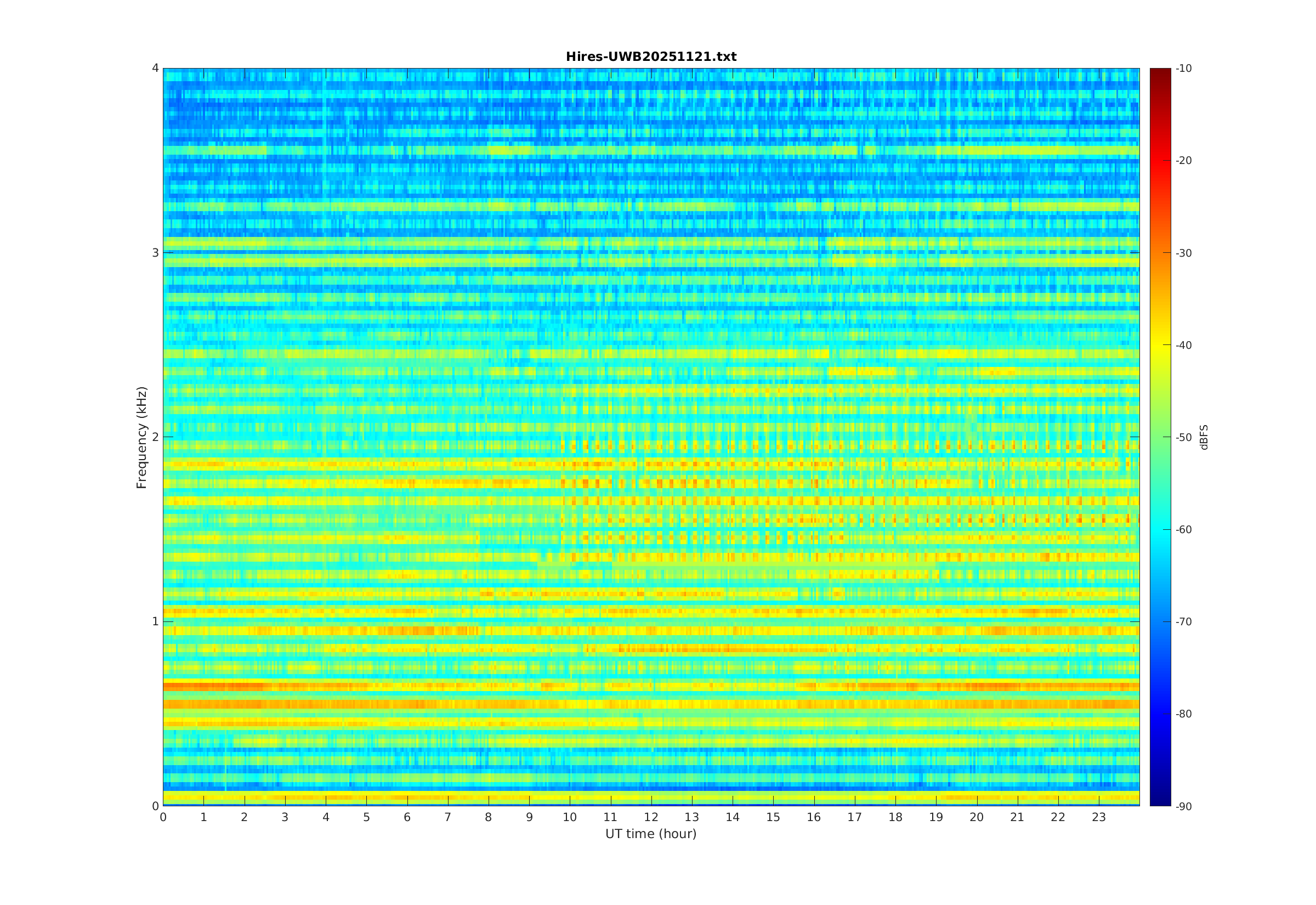Click the -50 tick label on colorbar

point(1183,437)
